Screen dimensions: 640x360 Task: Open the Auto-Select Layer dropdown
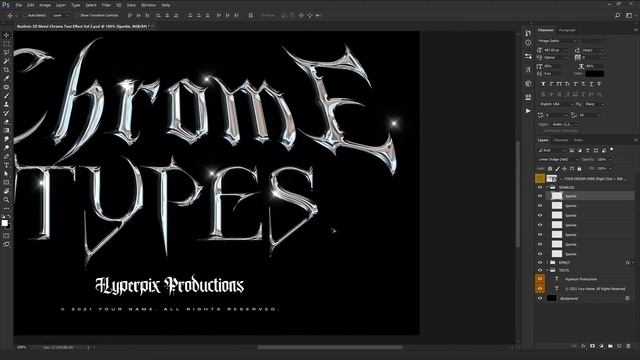pyautogui.click(x=60, y=16)
